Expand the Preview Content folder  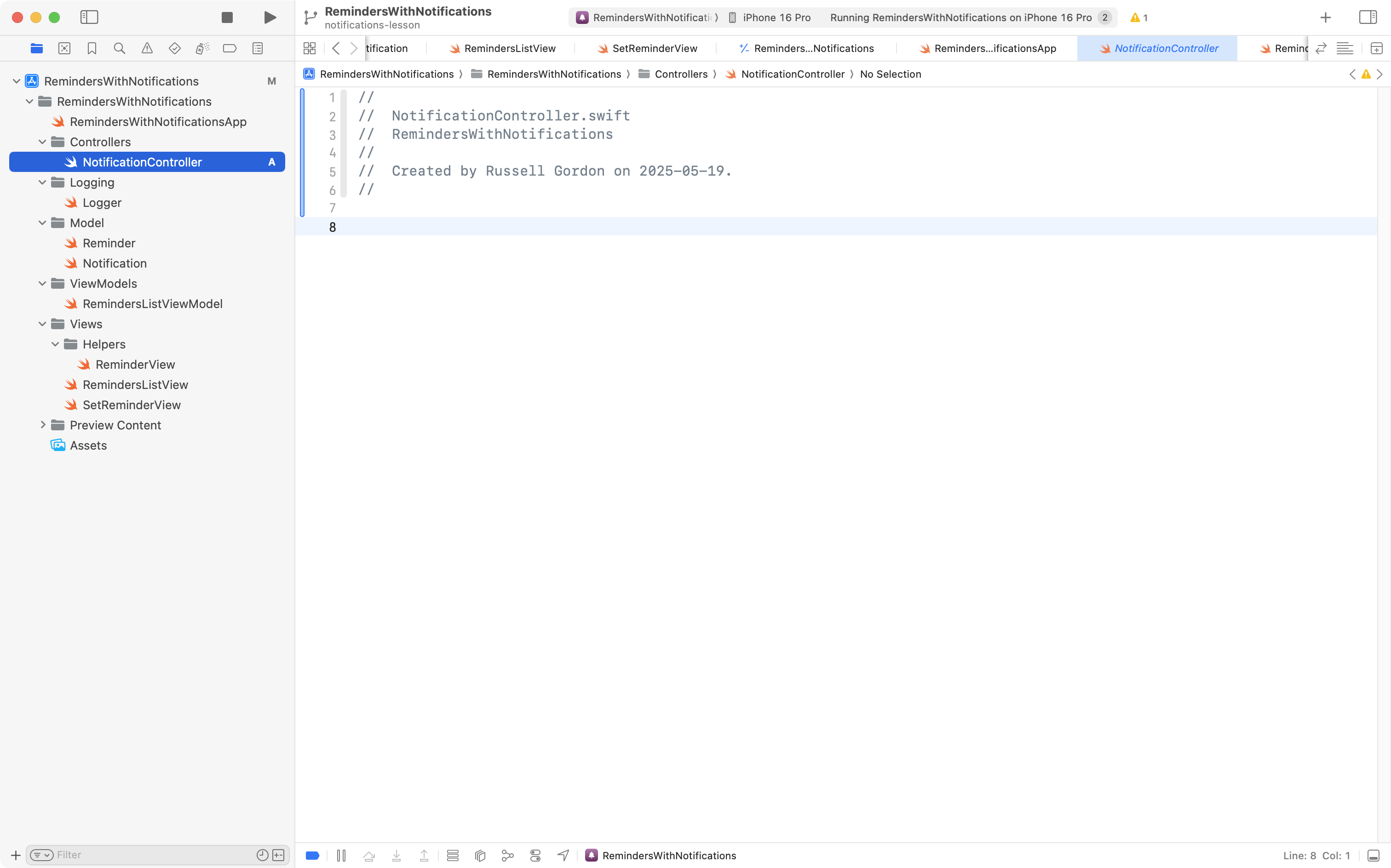(x=42, y=425)
